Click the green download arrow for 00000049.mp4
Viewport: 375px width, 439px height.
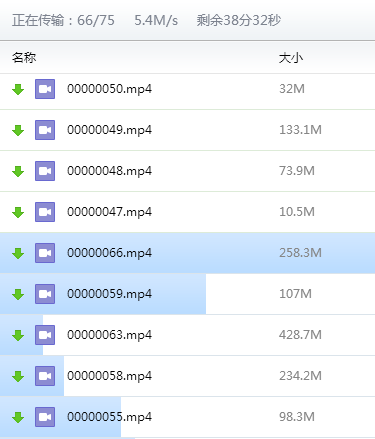point(18,130)
